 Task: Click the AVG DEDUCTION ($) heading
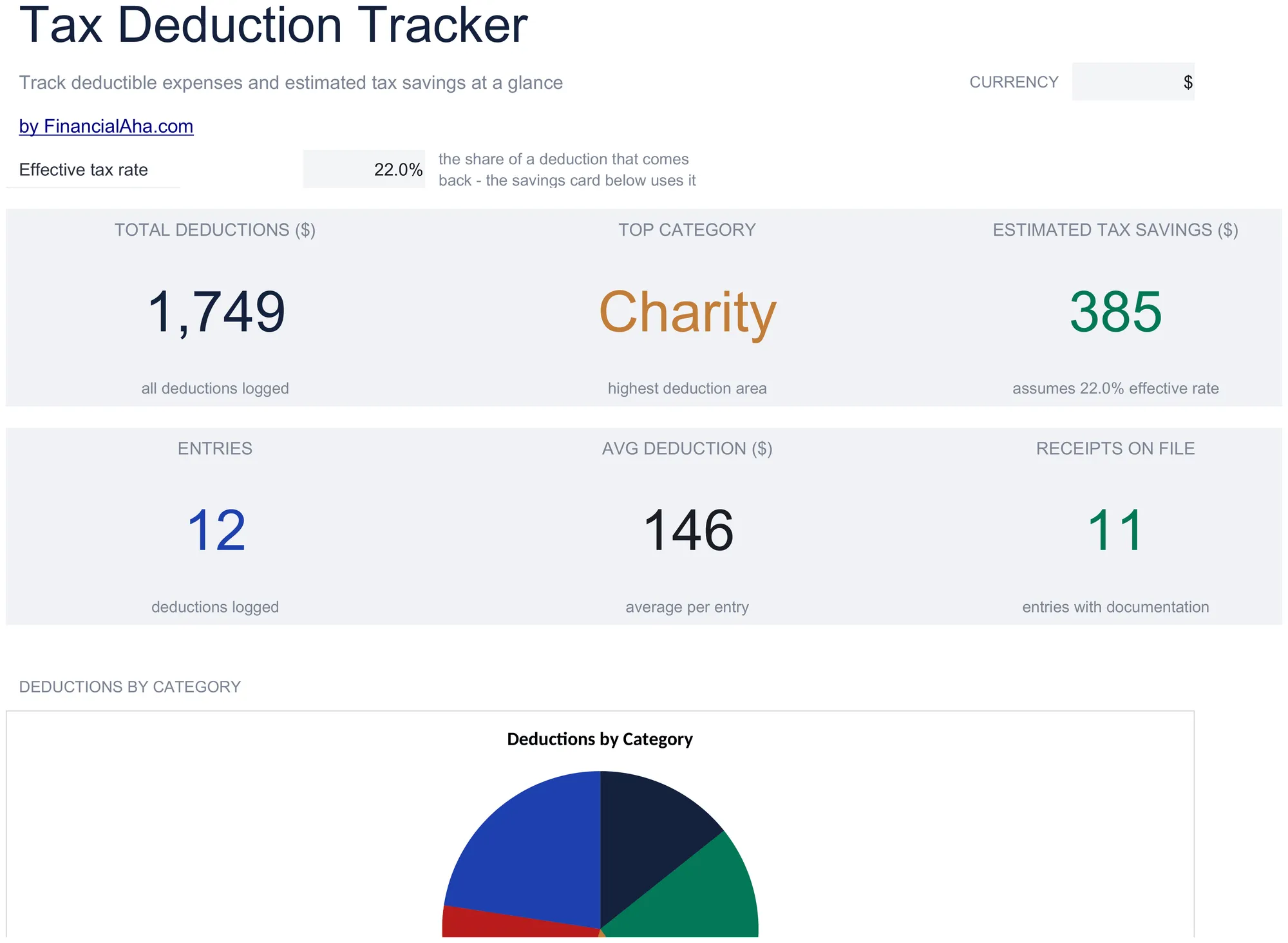pos(687,448)
